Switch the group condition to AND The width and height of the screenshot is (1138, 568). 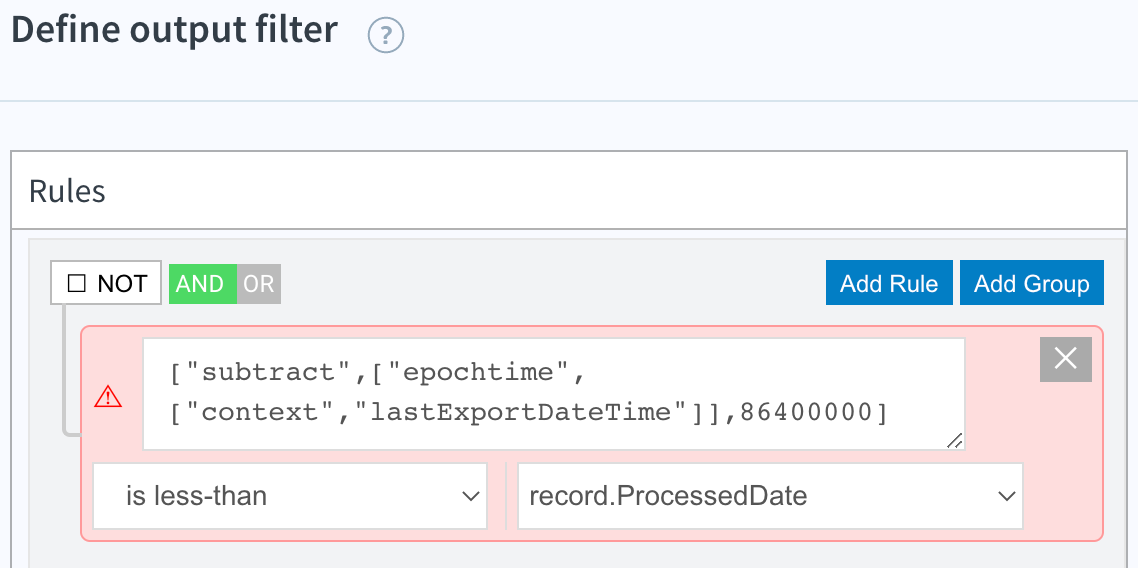[x=202, y=284]
